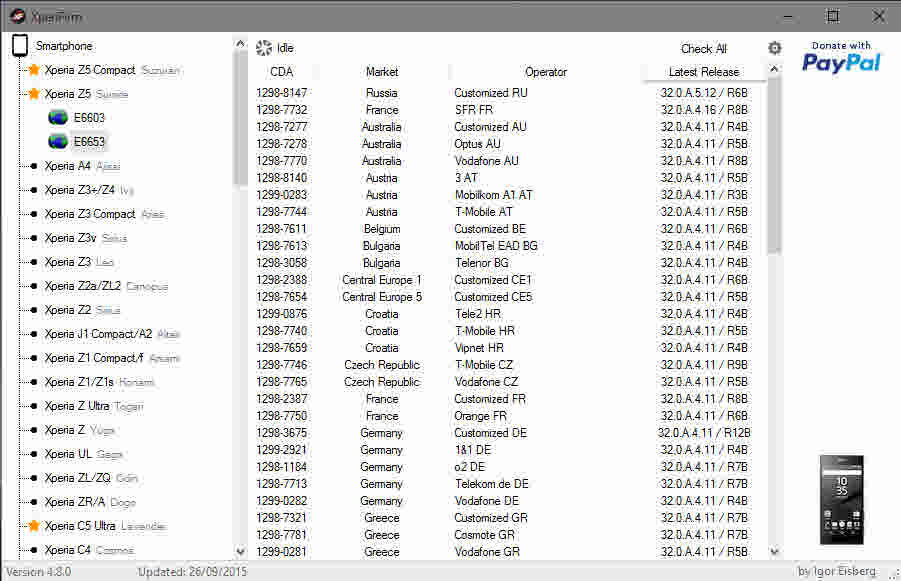The height and width of the screenshot is (581, 901).
Task: Select Xperia UL in the device tree
Action: [x=68, y=454]
